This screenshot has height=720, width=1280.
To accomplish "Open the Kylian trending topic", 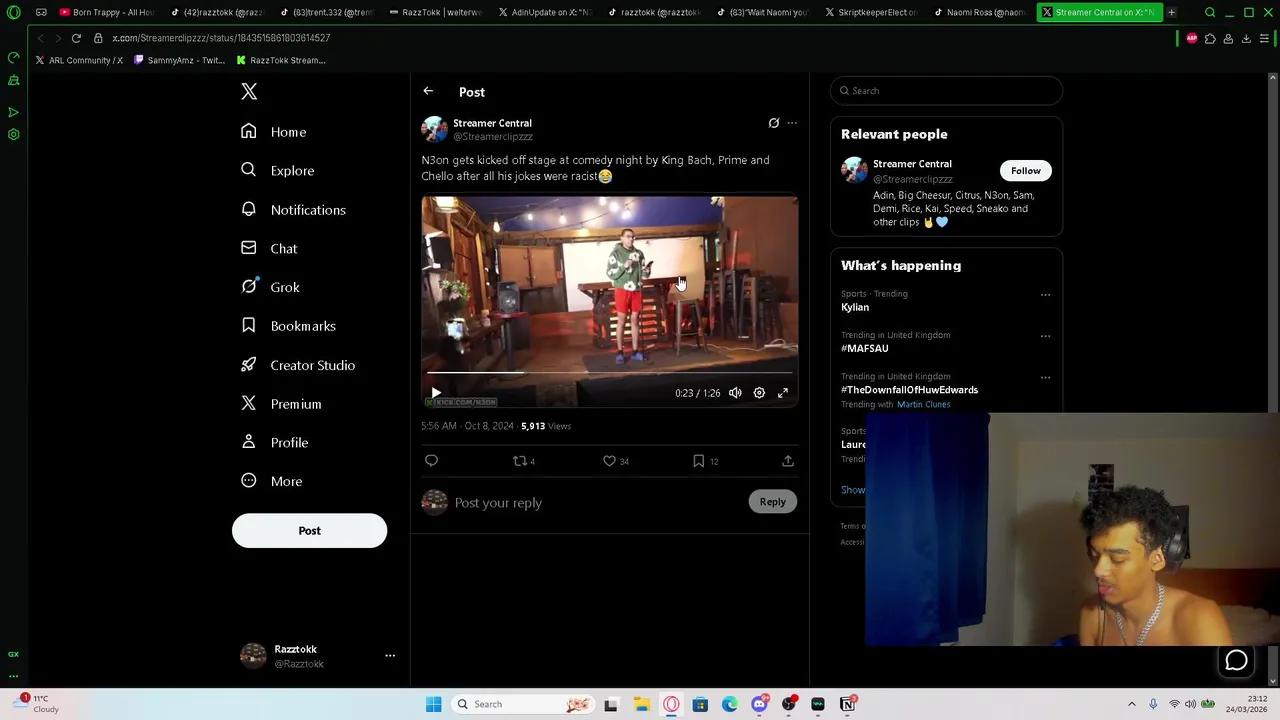I will (x=855, y=308).
